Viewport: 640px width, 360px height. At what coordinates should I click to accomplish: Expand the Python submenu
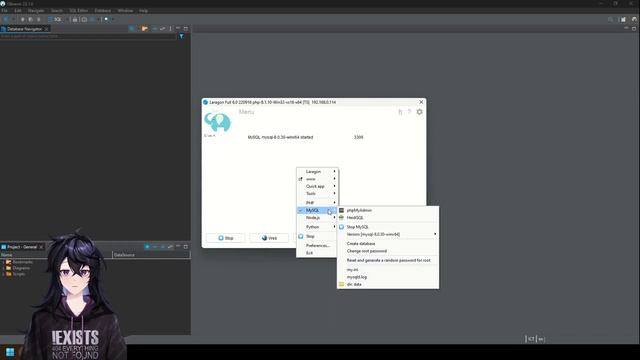pos(317,227)
